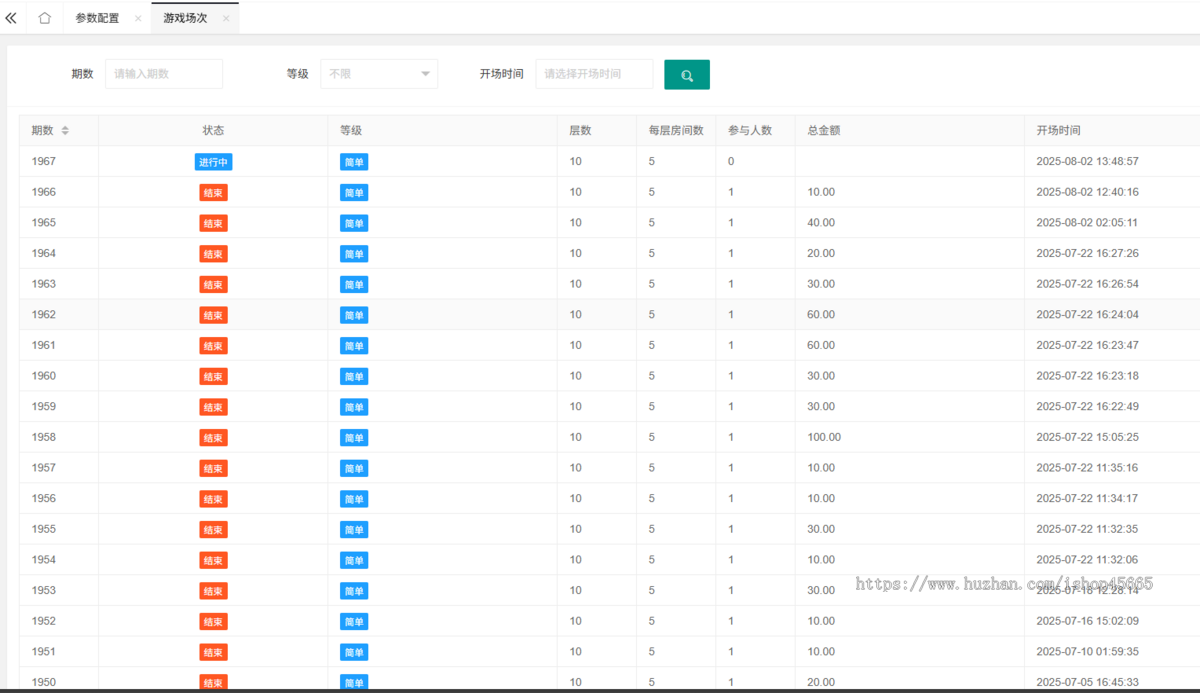Click the 每层房间数 column header
Viewport: 1200px width, 693px height.
tap(676, 131)
